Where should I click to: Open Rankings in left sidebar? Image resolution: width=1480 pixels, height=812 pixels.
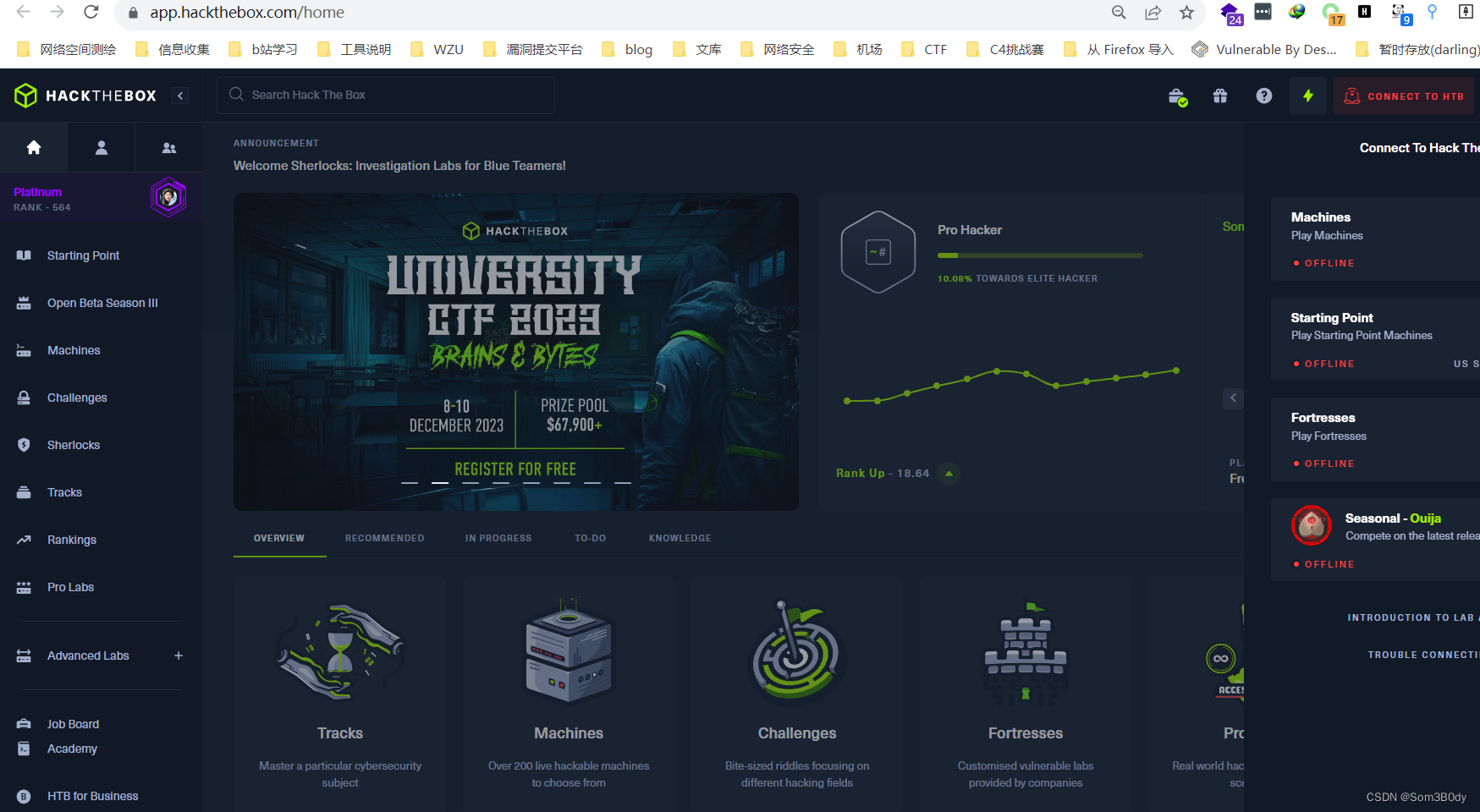(72, 540)
